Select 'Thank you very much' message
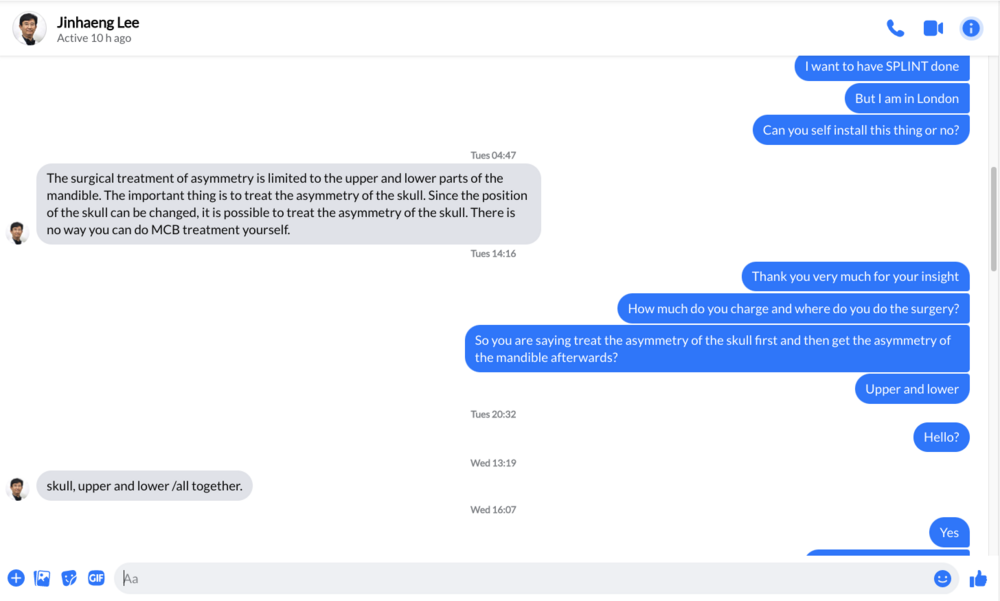The image size is (1000, 601). pos(855,276)
